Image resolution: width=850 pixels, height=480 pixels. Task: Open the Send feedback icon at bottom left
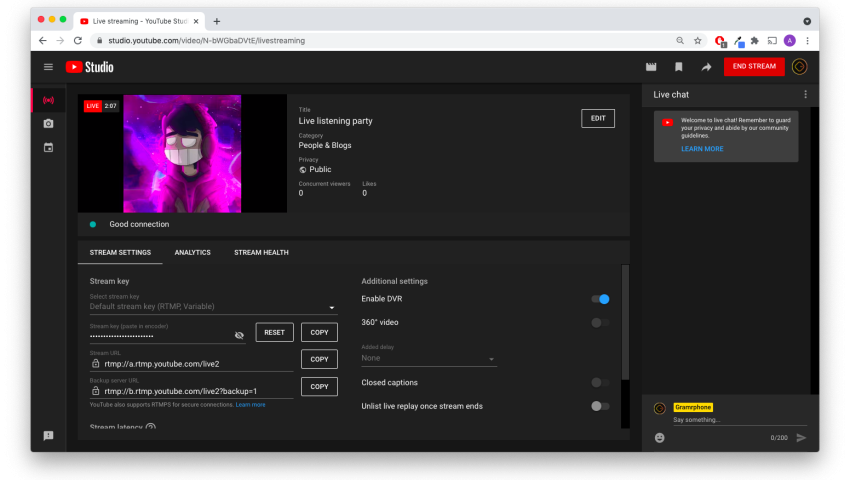[48, 436]
